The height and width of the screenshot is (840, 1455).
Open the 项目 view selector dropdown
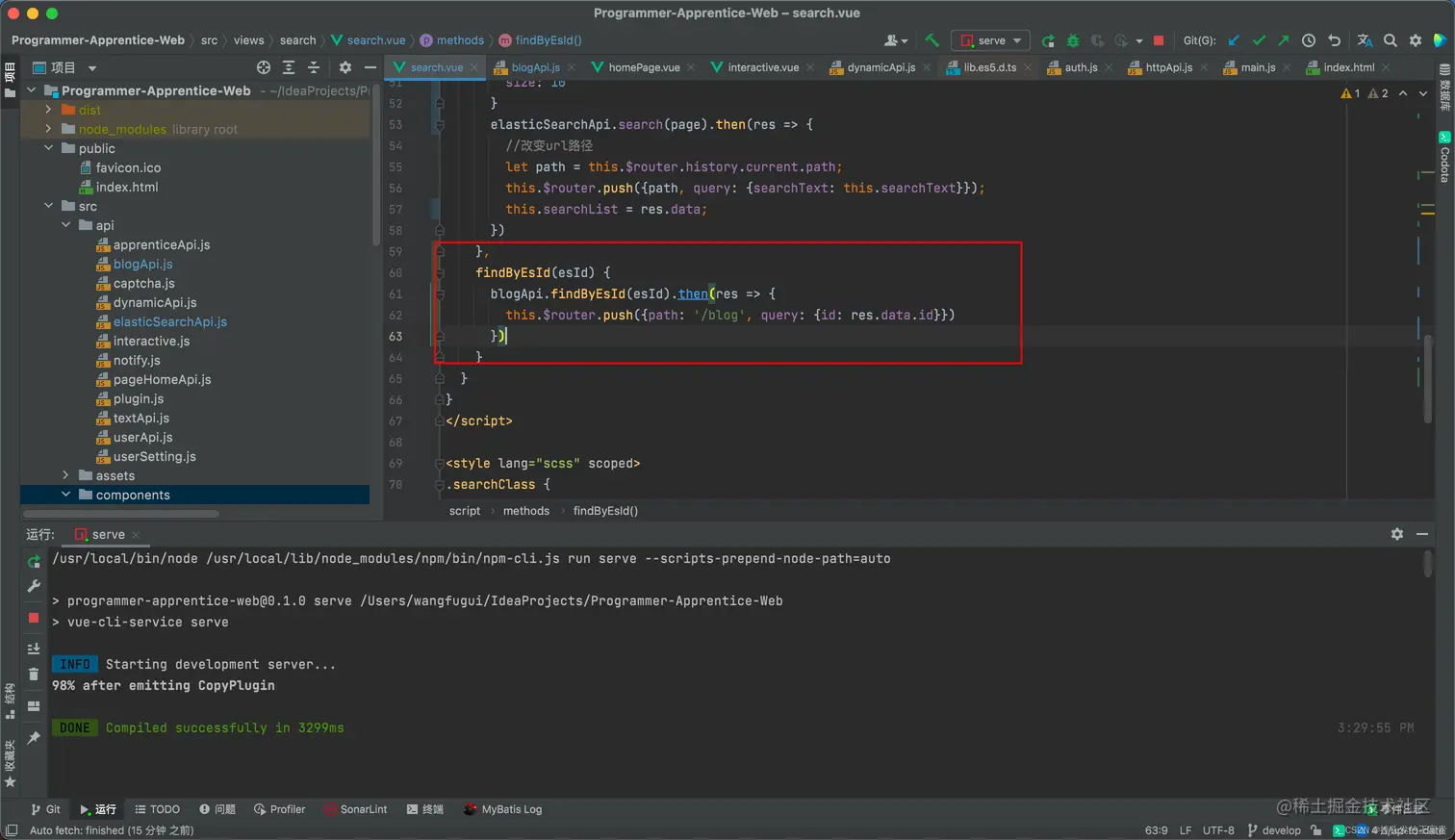(x=64, y=67)
